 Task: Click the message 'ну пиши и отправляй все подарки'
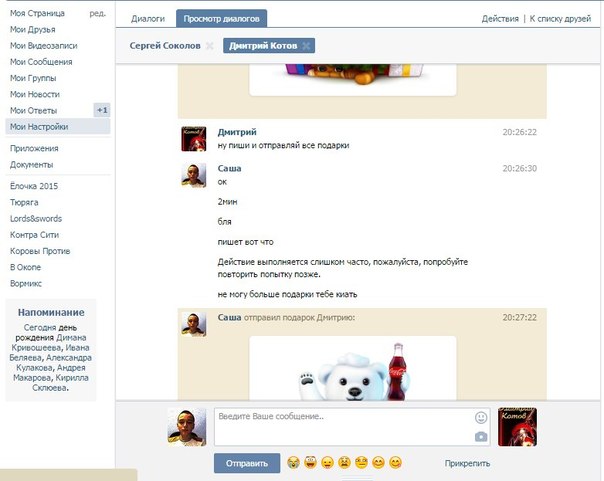284,145
